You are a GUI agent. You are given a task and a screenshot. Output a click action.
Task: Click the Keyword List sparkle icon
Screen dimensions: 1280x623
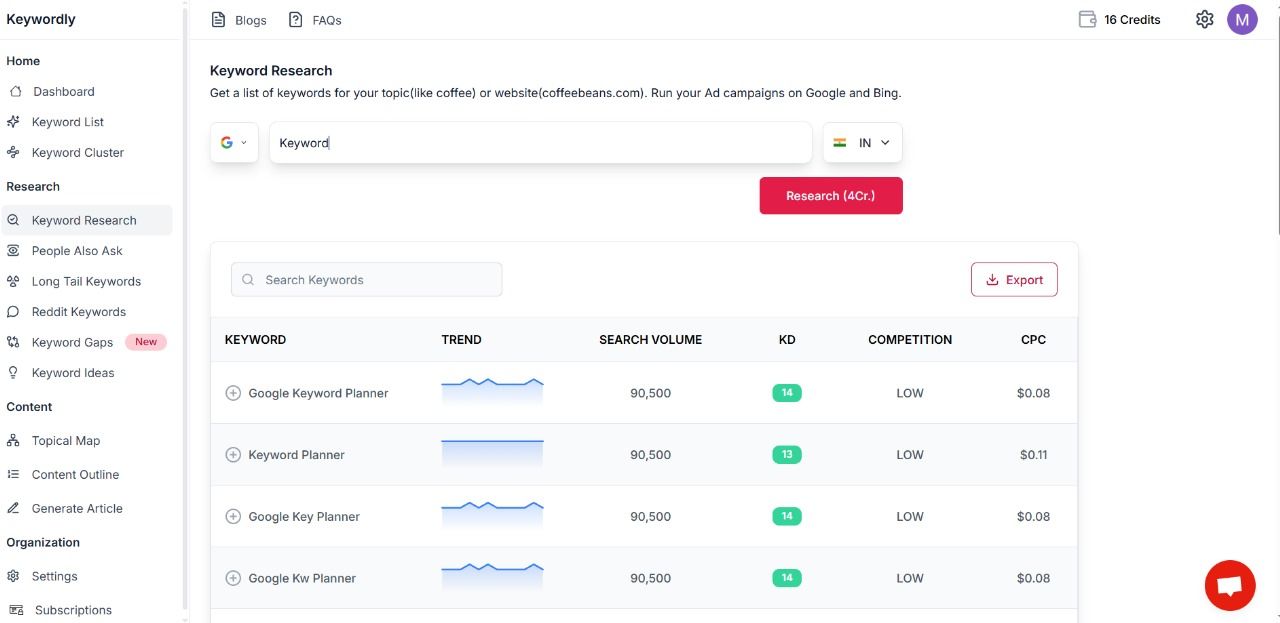click(x=13, y=122)
